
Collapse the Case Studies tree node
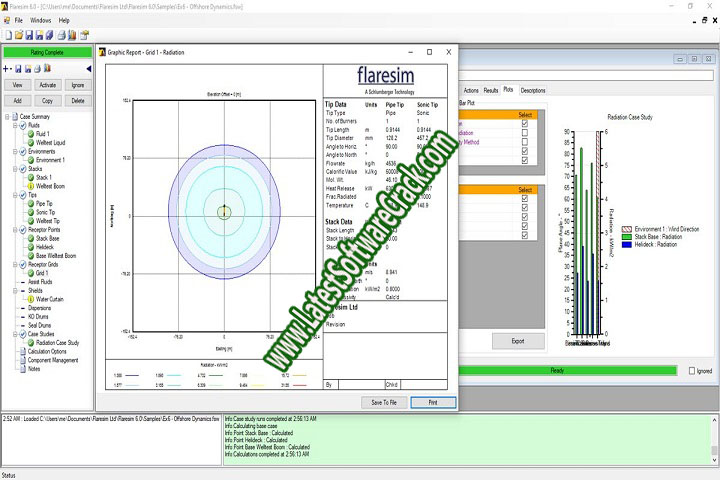click(15, 334)
